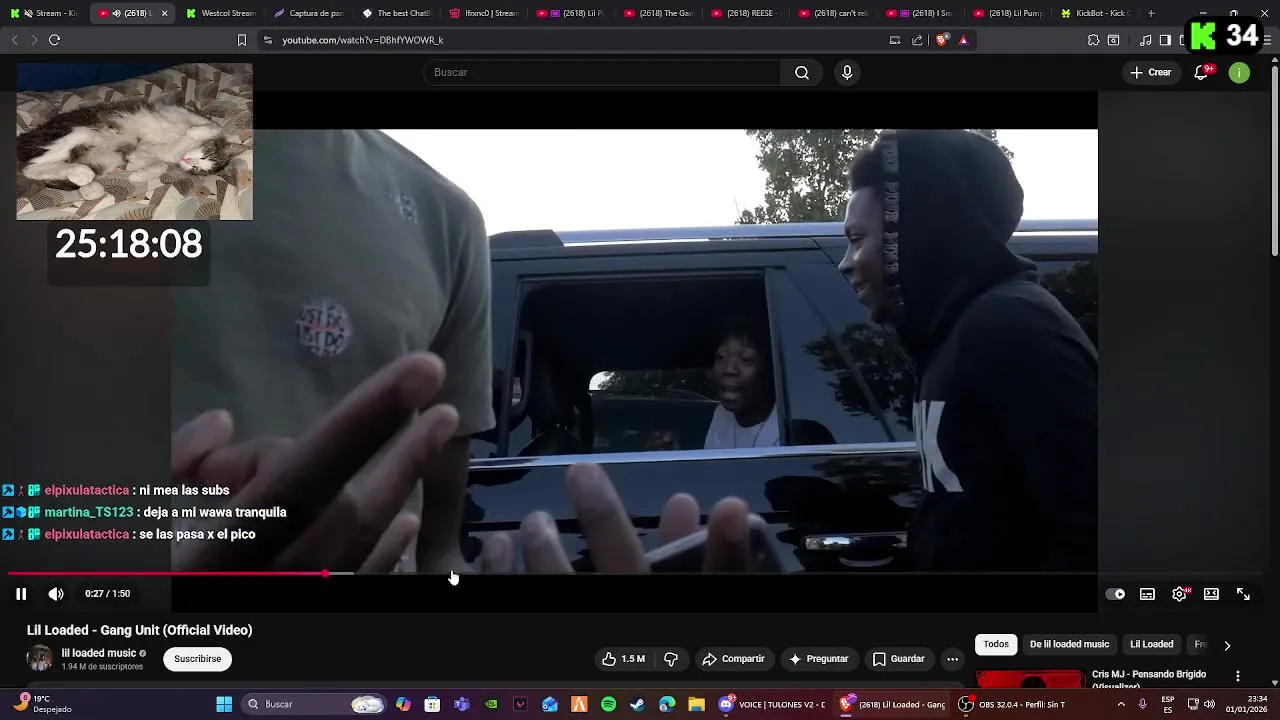
Task: Toggle the autoplay switch in the player
Action: click(1115, 594)
